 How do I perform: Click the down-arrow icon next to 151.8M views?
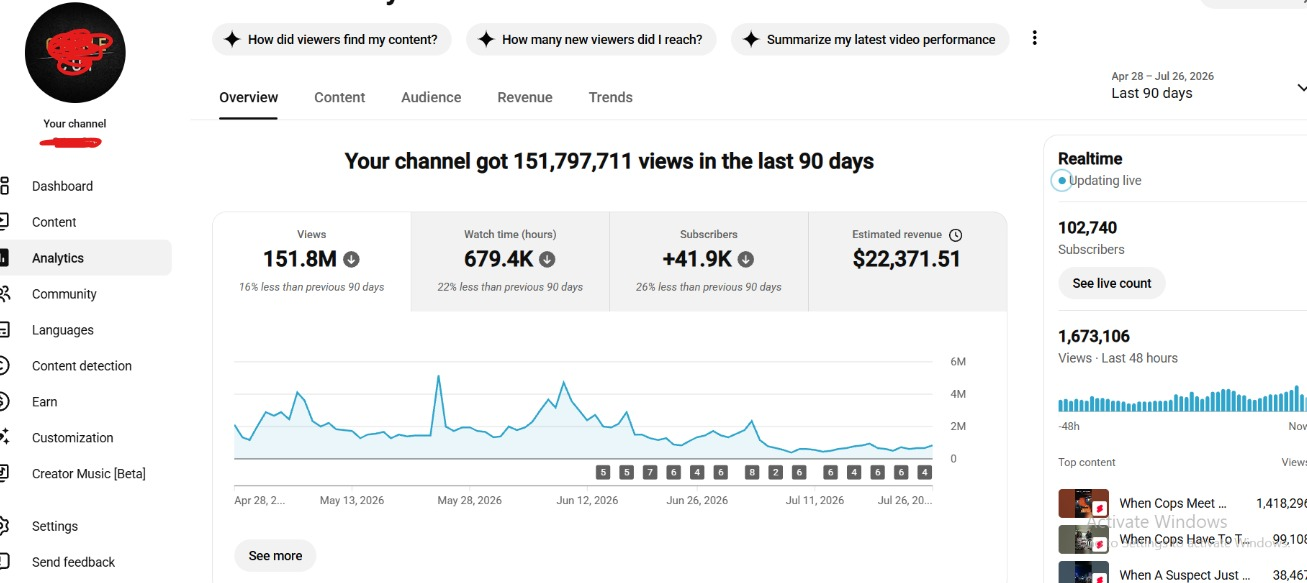(351, 260)
